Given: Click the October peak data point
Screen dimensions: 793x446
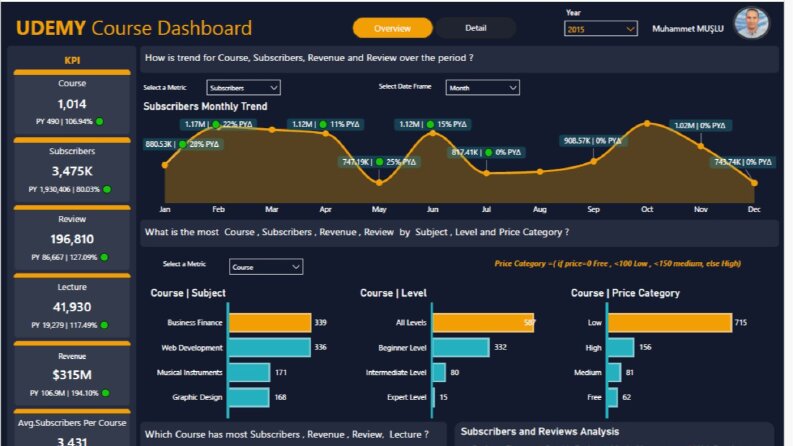Looking at the screenshot, I should pyautogui.click(x=647, y=123).
